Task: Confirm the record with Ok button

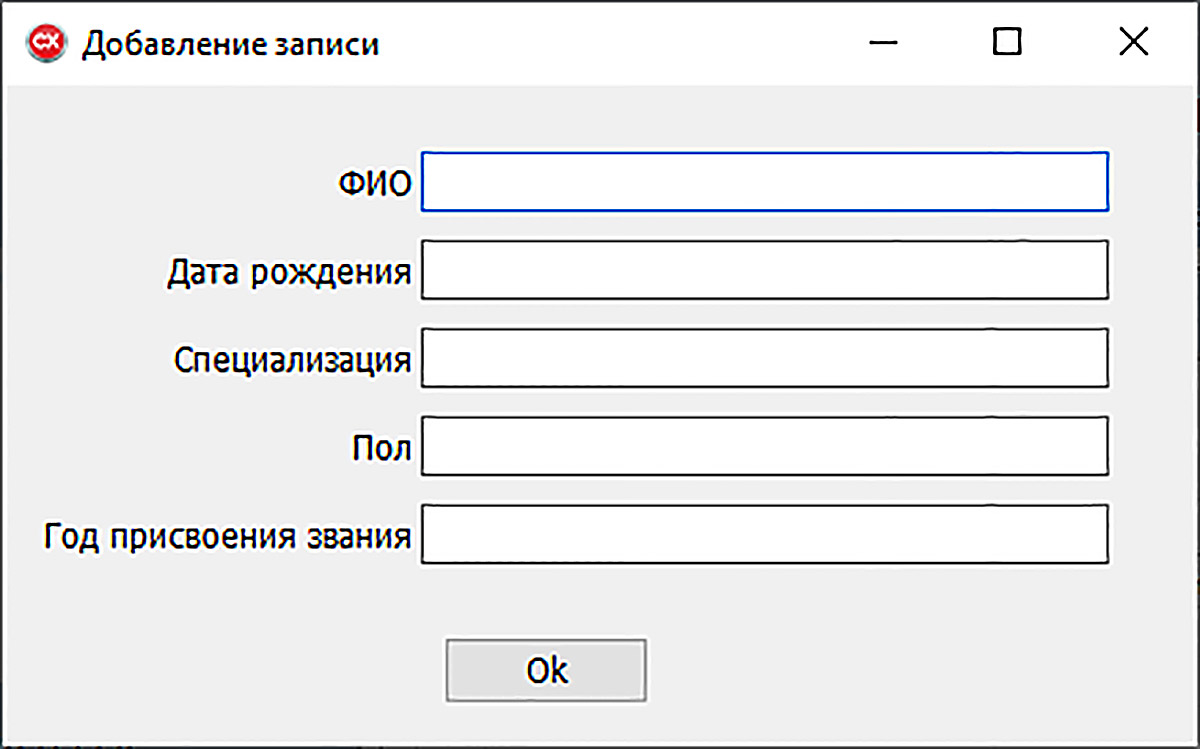Action: 546,670
